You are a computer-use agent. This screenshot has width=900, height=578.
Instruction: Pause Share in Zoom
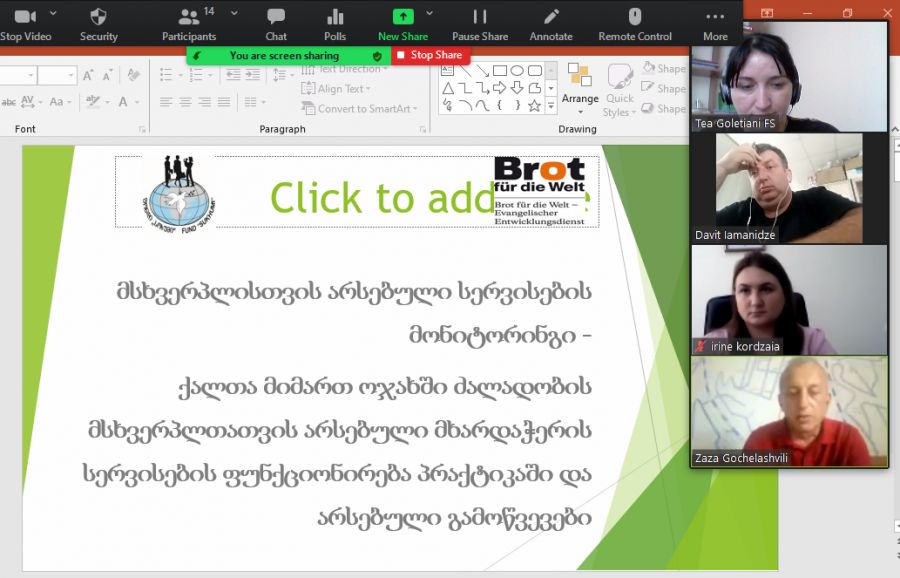tap(480, 25)
